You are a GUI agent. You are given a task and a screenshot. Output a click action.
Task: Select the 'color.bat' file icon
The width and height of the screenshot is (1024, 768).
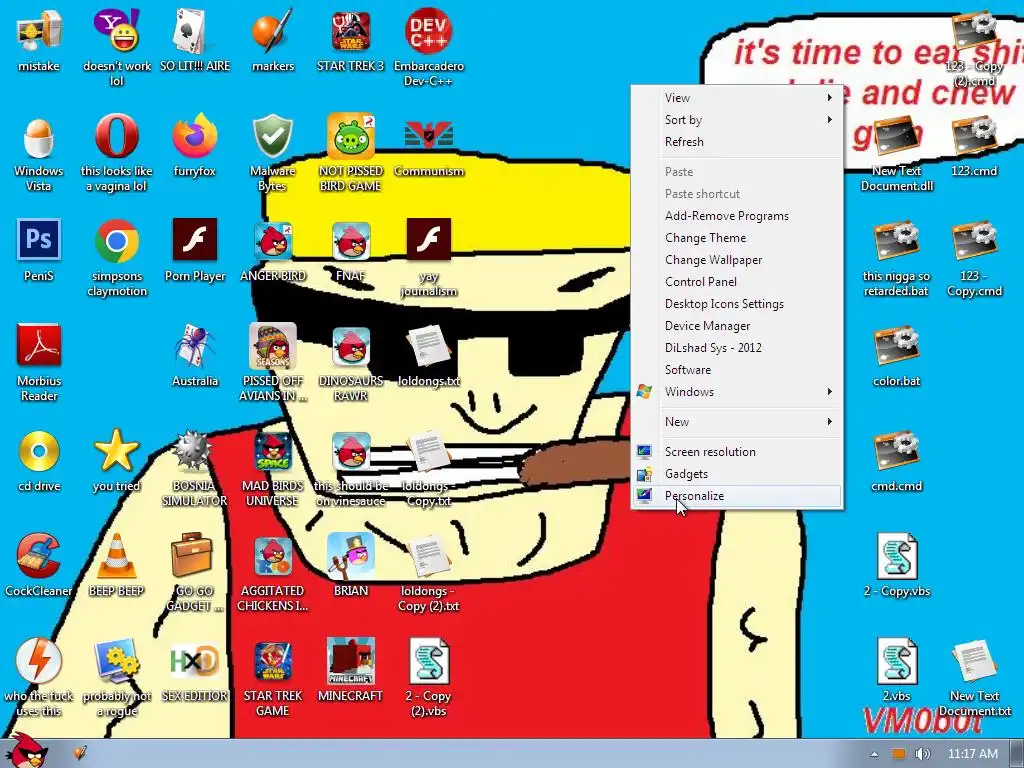(896, 345)
